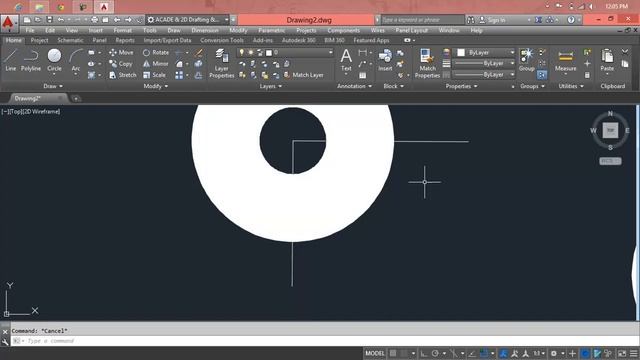This screenshot has height=360, width=640.
Task: Switch to the Reports ribbon tab
Action: pyautogui.click(x=125, y=40)
